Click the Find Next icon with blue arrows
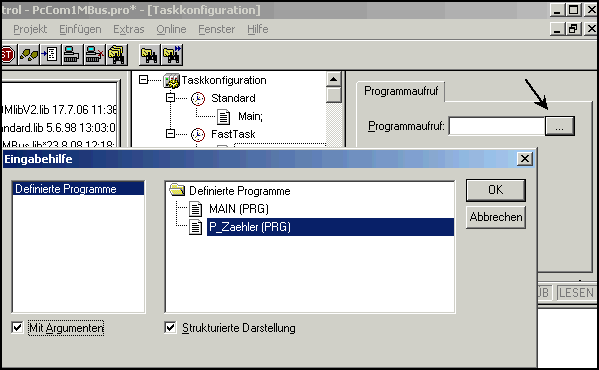The width and height of the screenshot is (599, 370). tap(172, 55)
